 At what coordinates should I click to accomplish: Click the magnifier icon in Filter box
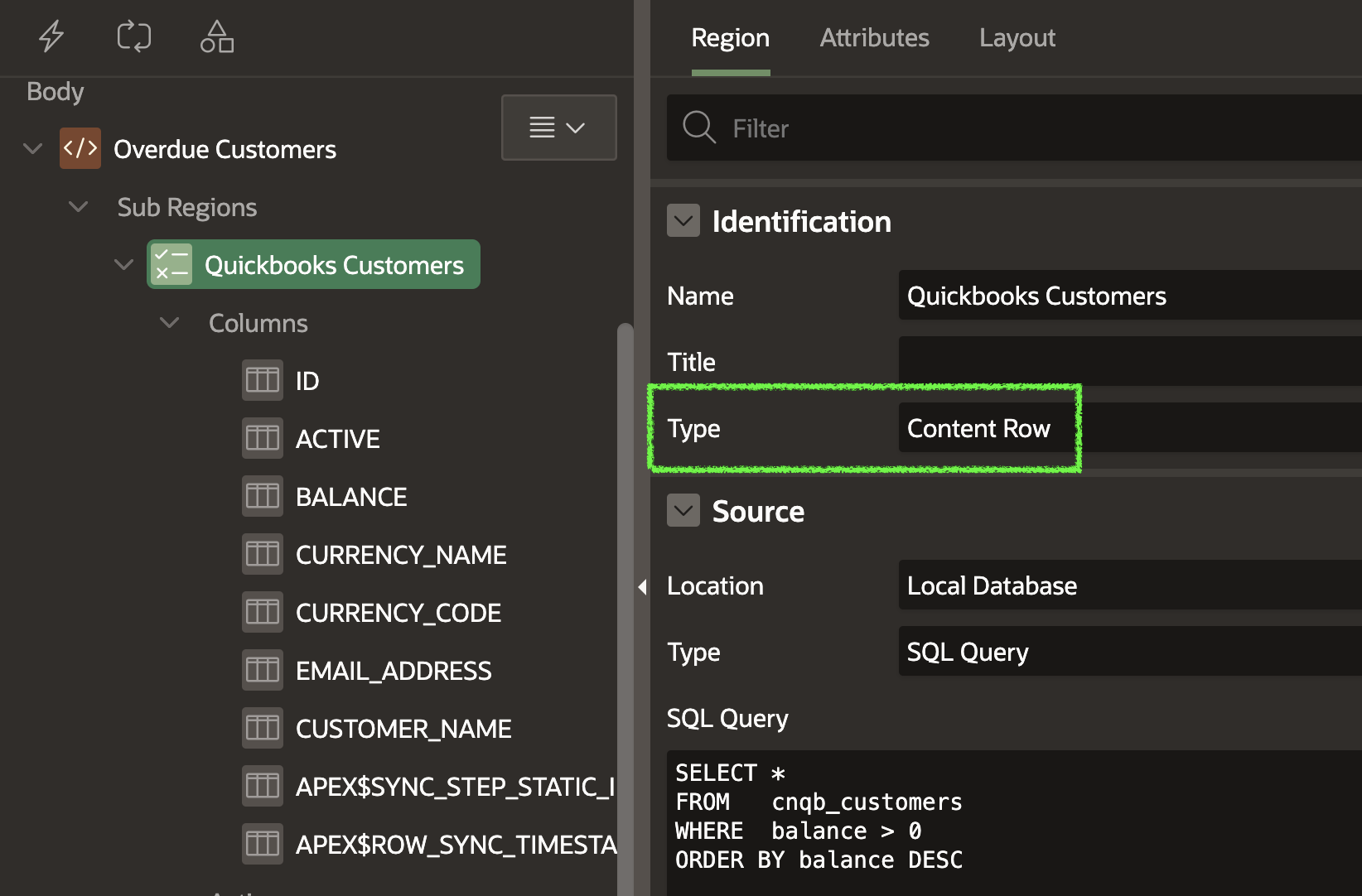click(698, 128)
